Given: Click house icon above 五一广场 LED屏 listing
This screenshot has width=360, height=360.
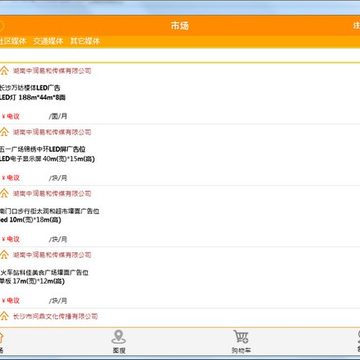Looking at the screenshot, I should click(x=4, y=132).
